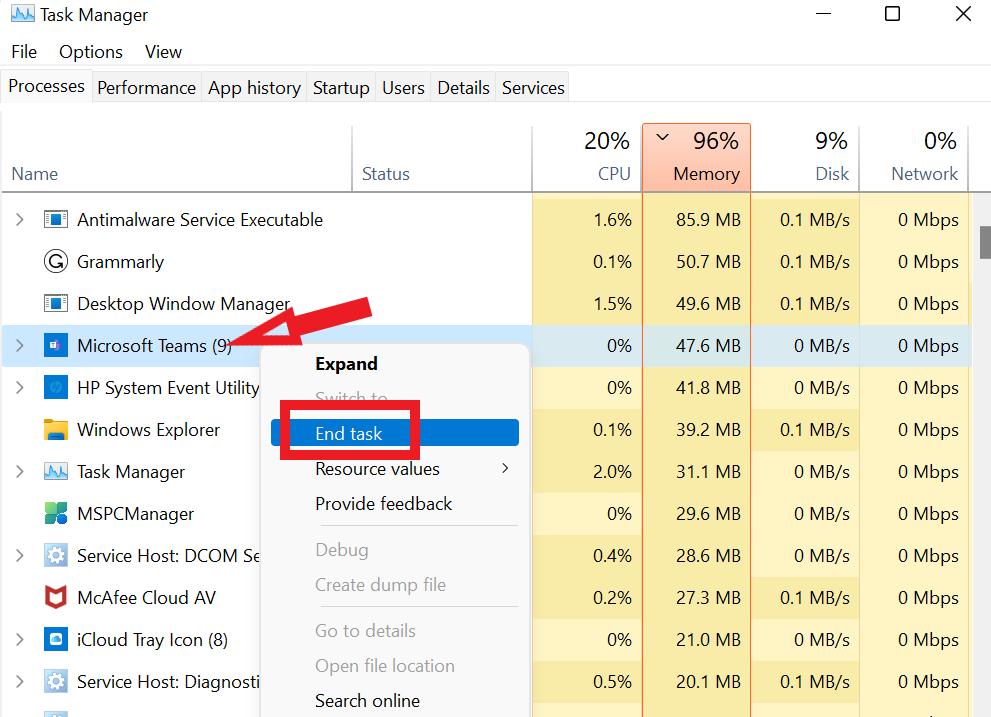Image resolution: width=991 pixels, height=717 pixels.
Task: Click the MSPCManager app icon
Action: 56,514
